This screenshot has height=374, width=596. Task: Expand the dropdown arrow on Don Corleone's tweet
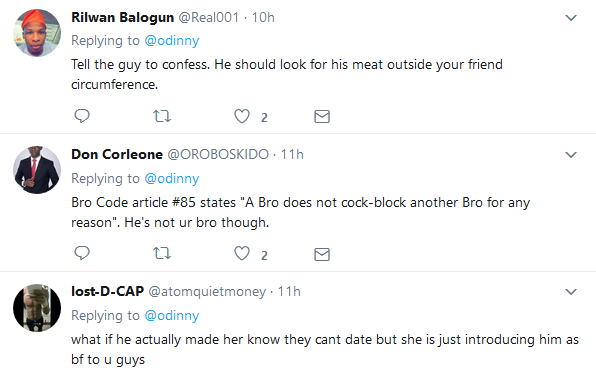[571, 155]
